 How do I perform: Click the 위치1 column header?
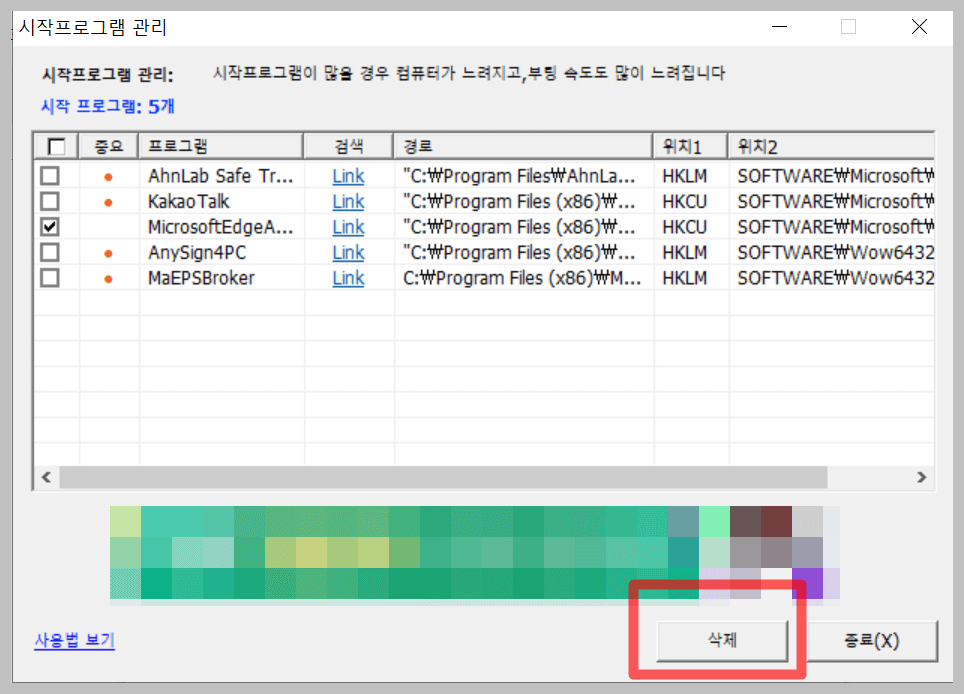pos(689,145)
